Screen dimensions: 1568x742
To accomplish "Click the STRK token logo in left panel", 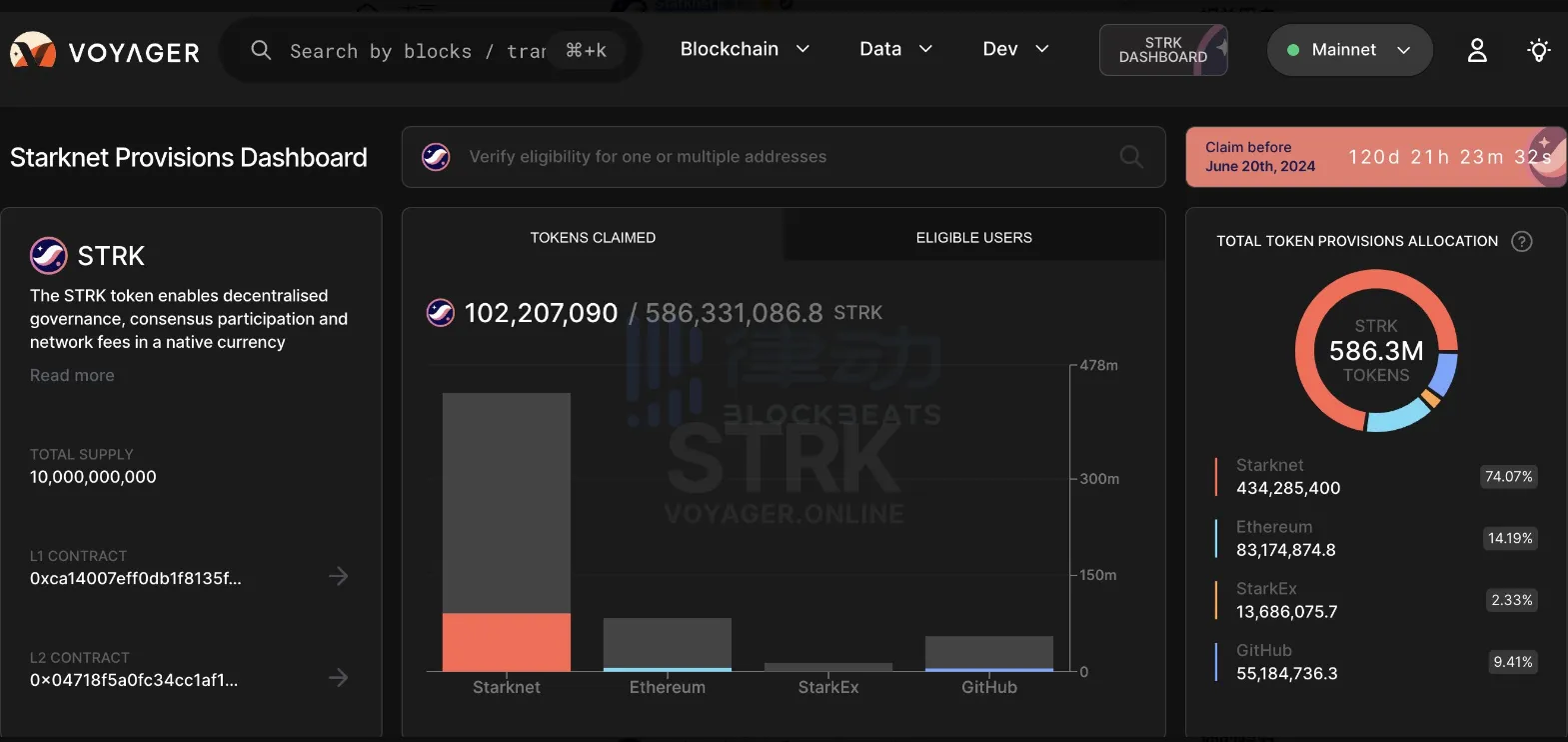I will [x=48, y=256].
